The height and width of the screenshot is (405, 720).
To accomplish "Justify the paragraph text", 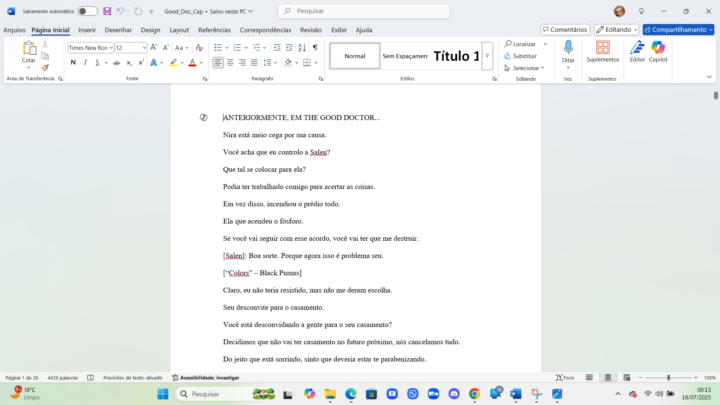I will coord(254,62).
